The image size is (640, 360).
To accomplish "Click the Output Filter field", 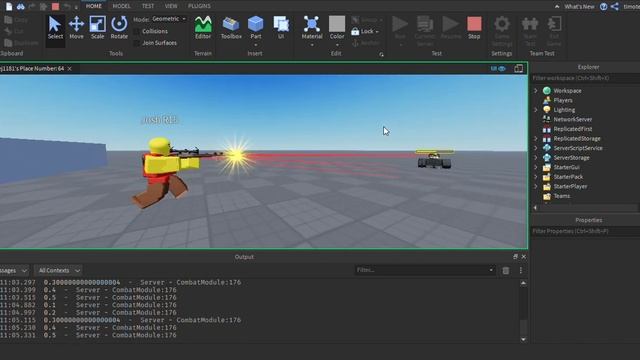I will tap(425, 270).
